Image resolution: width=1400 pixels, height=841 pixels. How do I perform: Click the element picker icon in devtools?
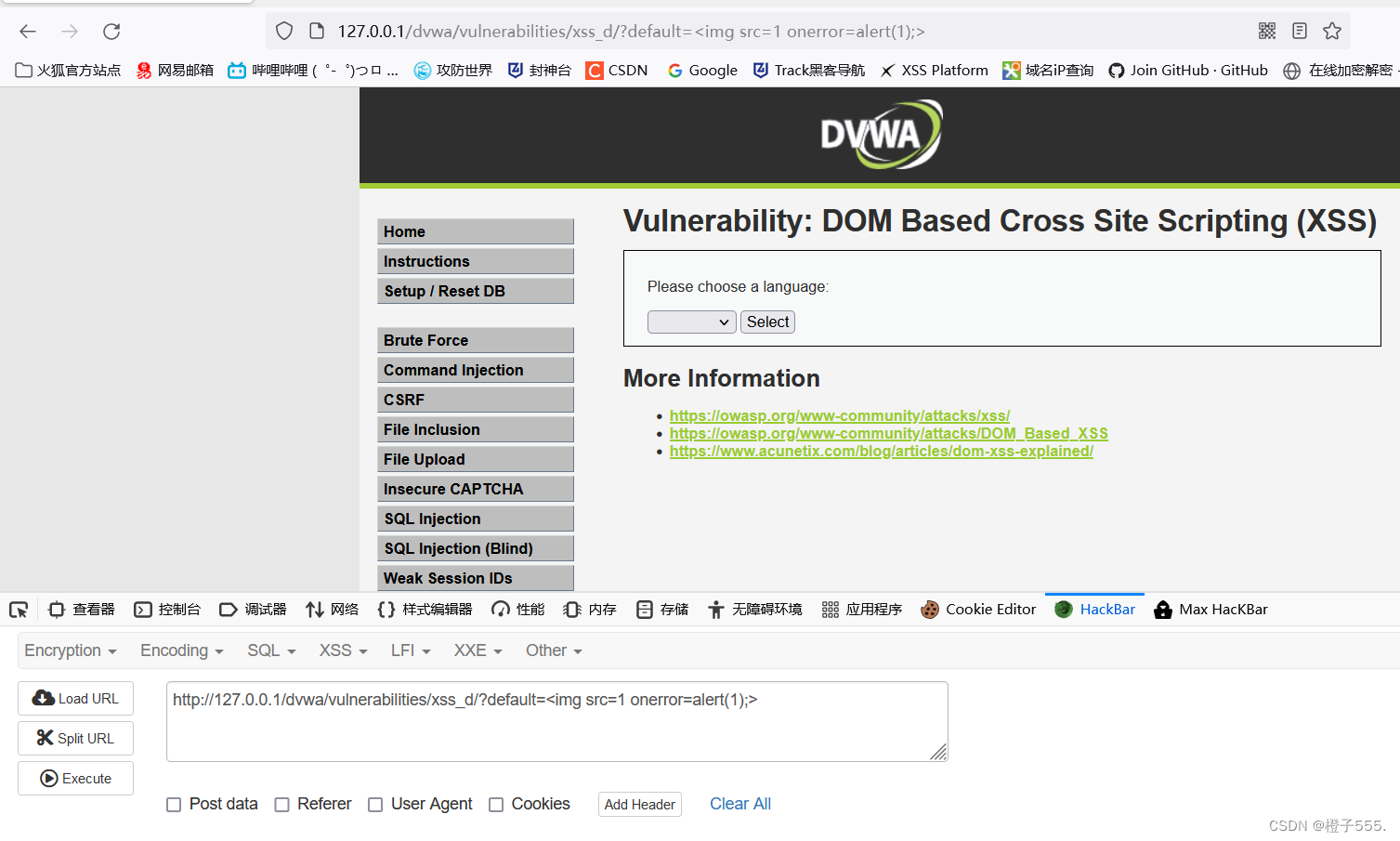pyautogui.click(x=19, y=610)
